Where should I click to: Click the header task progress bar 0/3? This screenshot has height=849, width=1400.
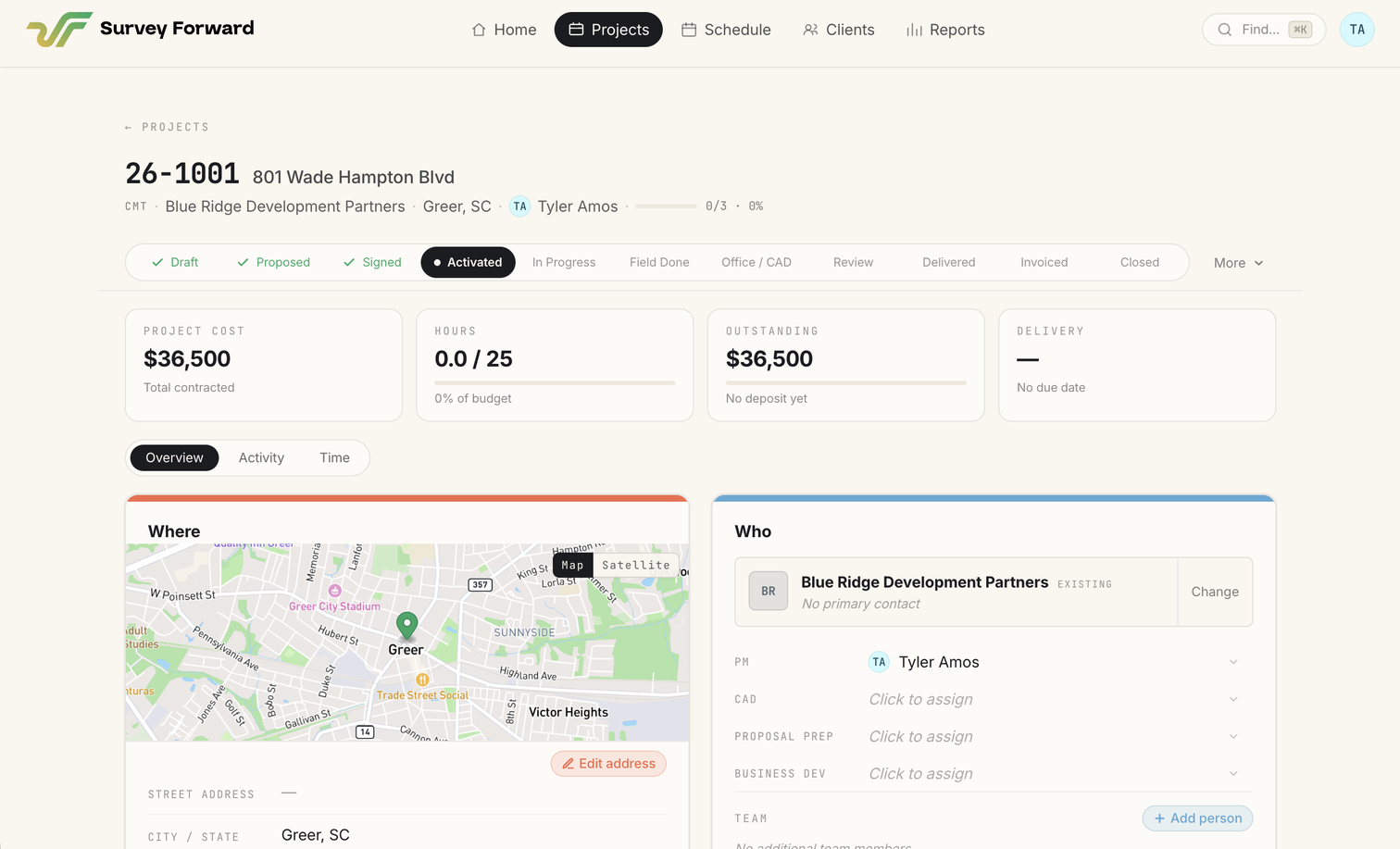click(x=665, y=206)
